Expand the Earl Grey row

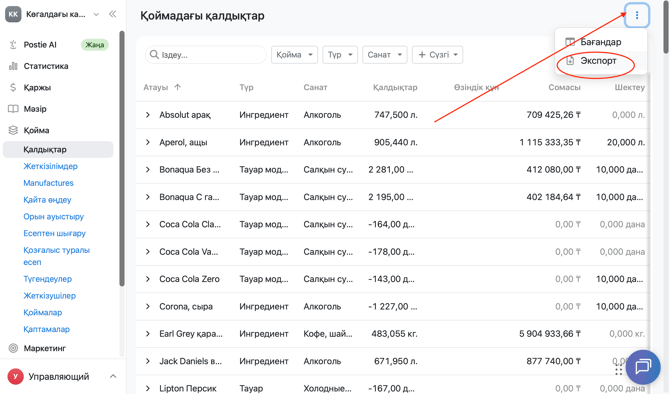pyautogui.click(x=147, y=333)
